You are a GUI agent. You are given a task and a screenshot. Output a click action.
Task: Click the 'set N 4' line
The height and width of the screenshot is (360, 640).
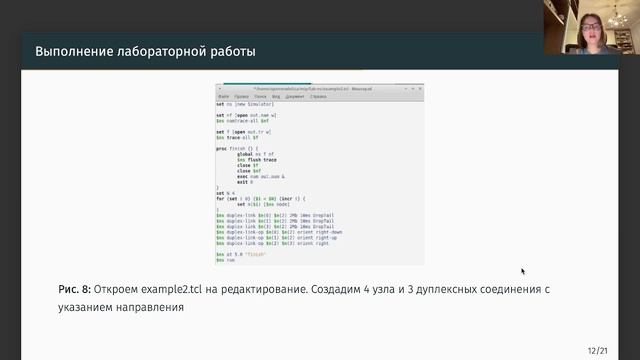click(225, 193)
